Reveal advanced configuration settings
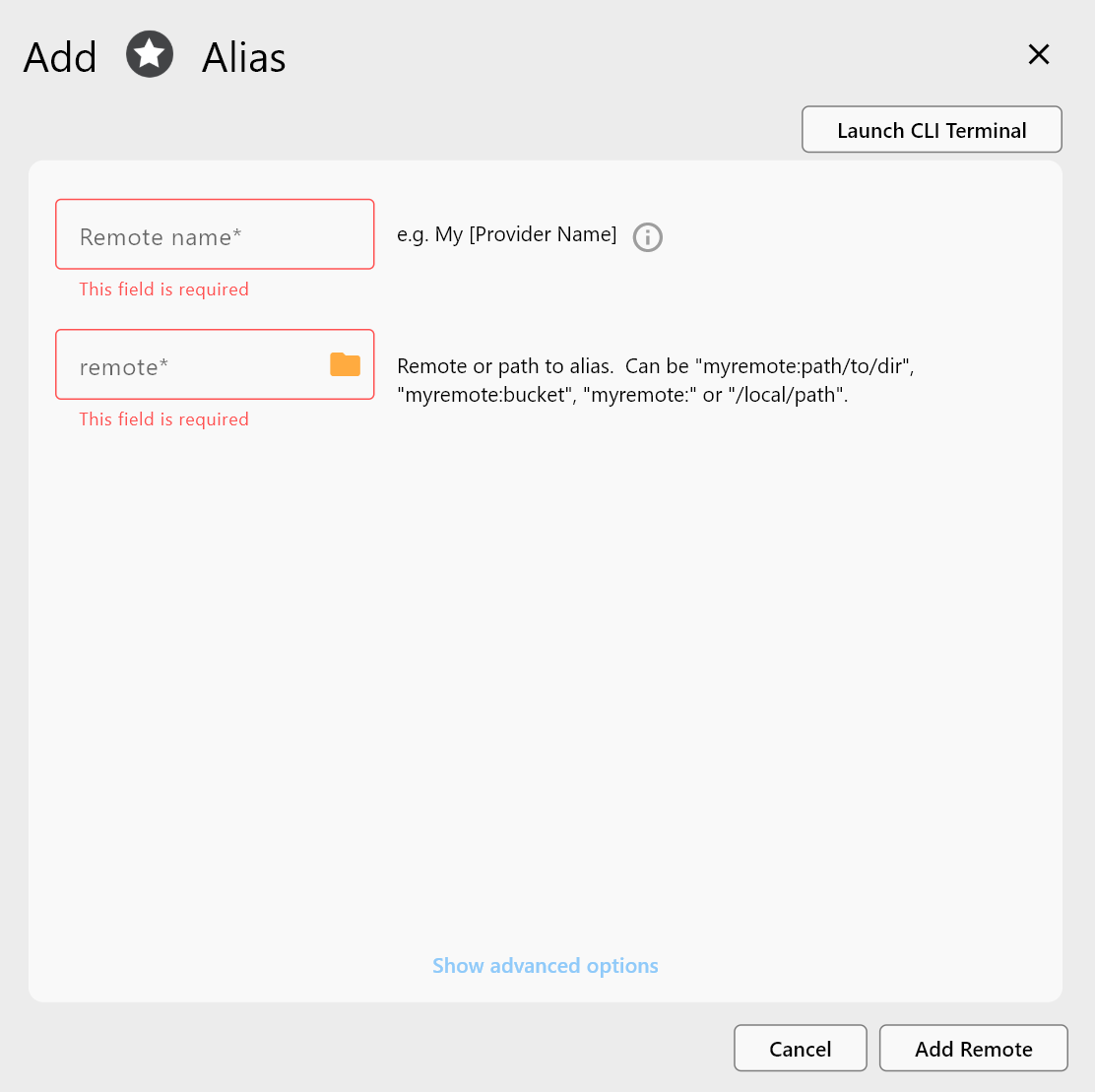1095x1092 pixels. click(x=545, y=966)
